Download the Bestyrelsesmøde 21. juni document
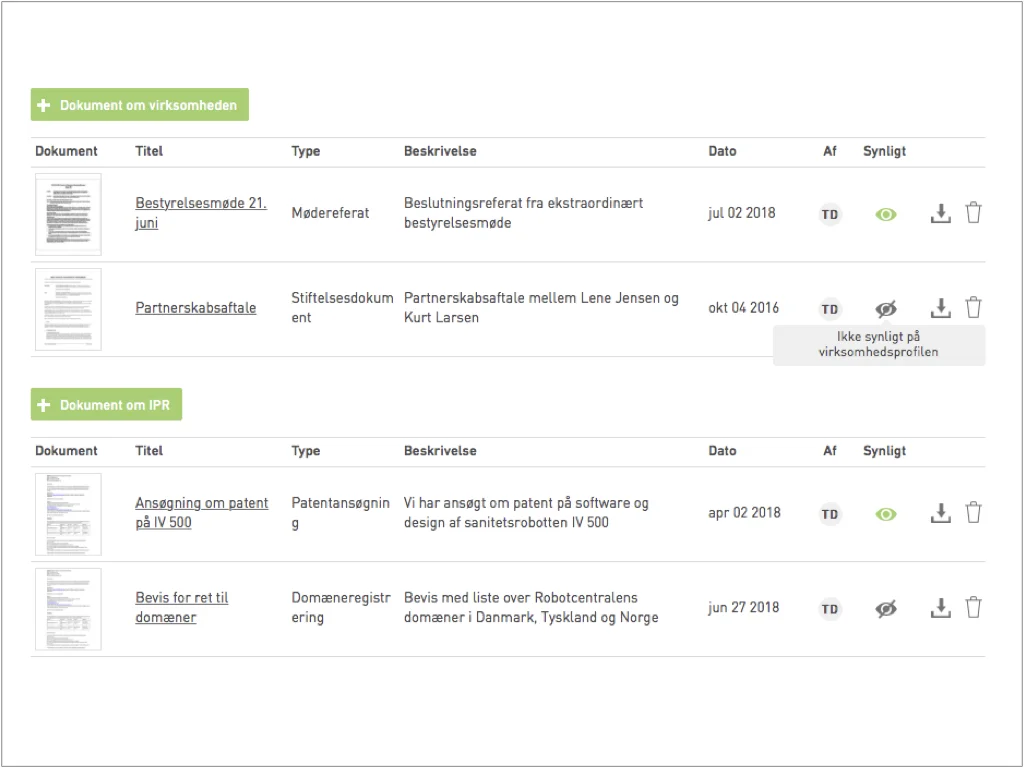The width and height of the screenshot is (1024, 768). click(x=940, y=214)
